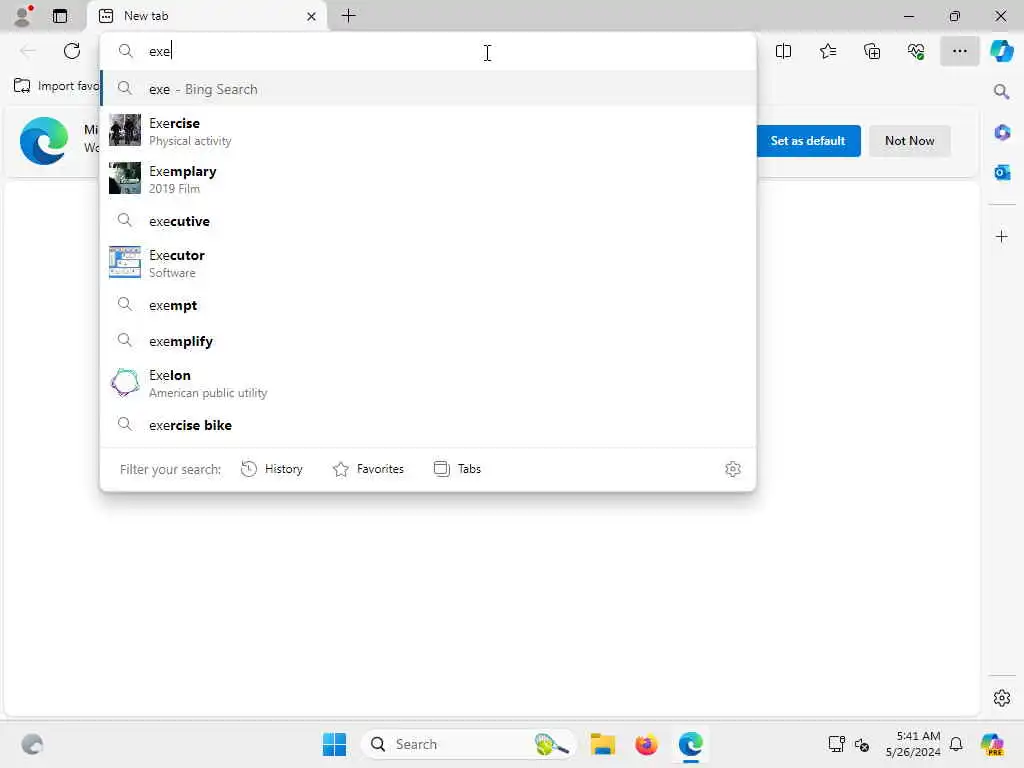
Task: Open the Windows Start button
Action: point(334,744)
